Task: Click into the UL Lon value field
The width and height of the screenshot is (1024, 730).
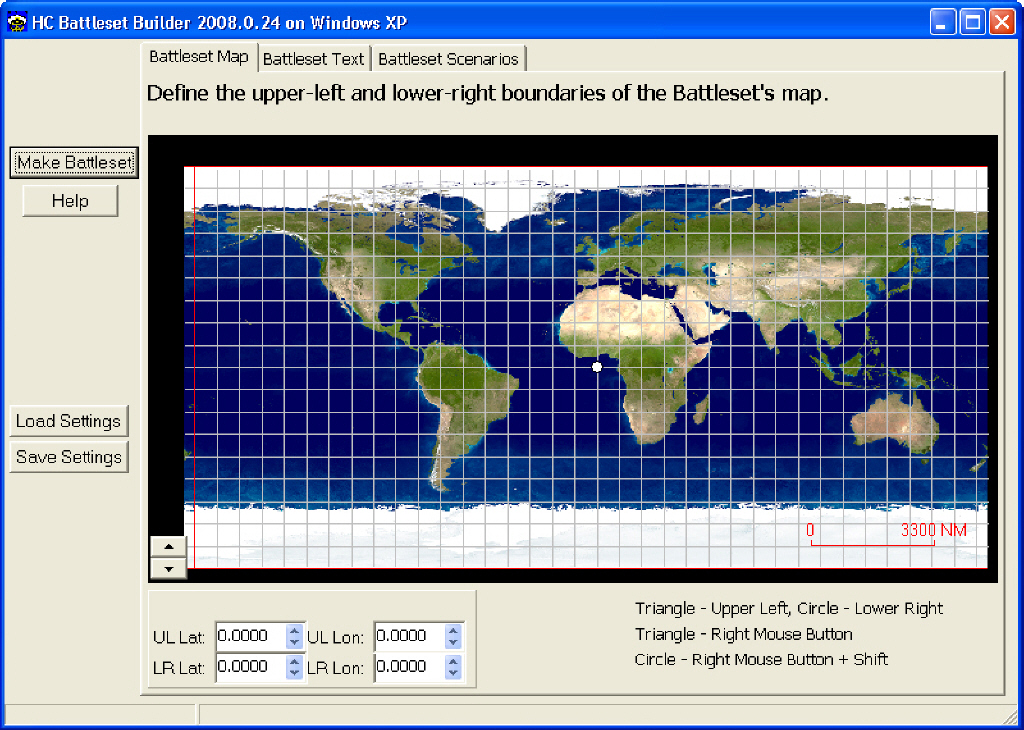Action: (409, 636)
